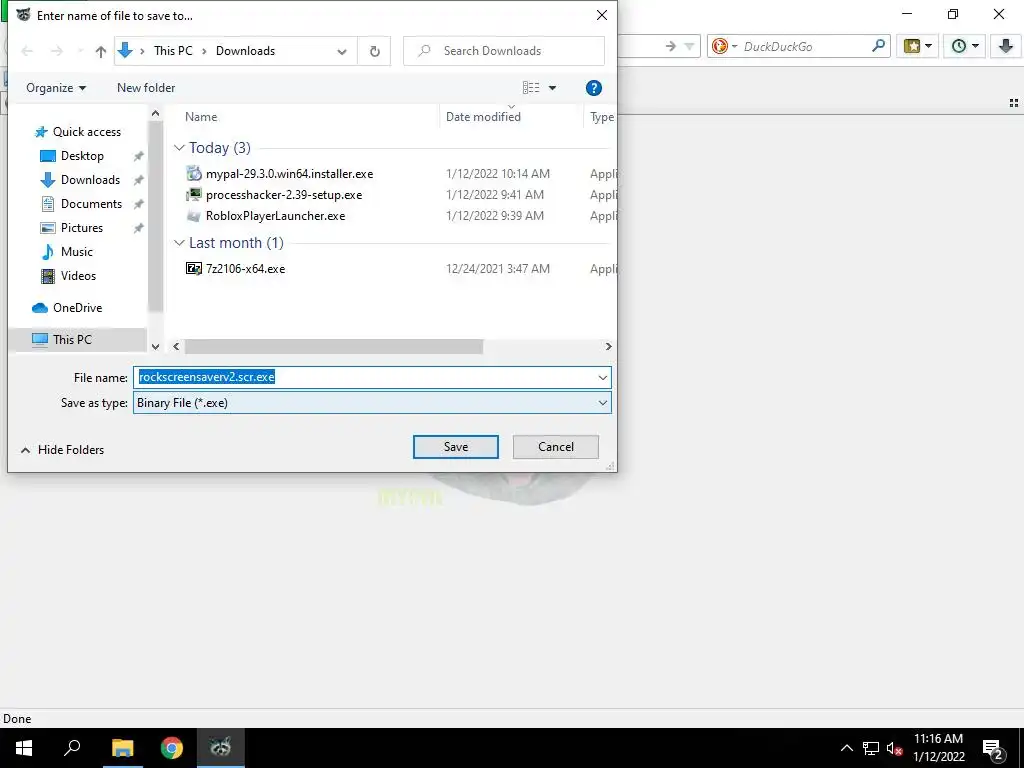Click Downloads in the address breadcrumb
Image resolution: width=1024 pixels, height=768 pixels.
click(246, 51)
